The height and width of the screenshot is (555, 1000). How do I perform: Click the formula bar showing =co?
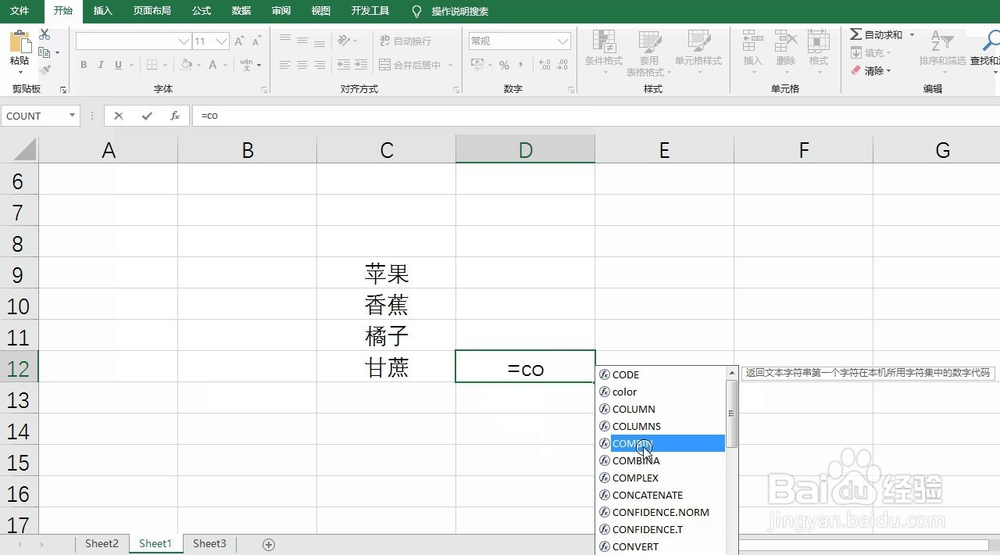pyautogui.click(x=596, y=115)
